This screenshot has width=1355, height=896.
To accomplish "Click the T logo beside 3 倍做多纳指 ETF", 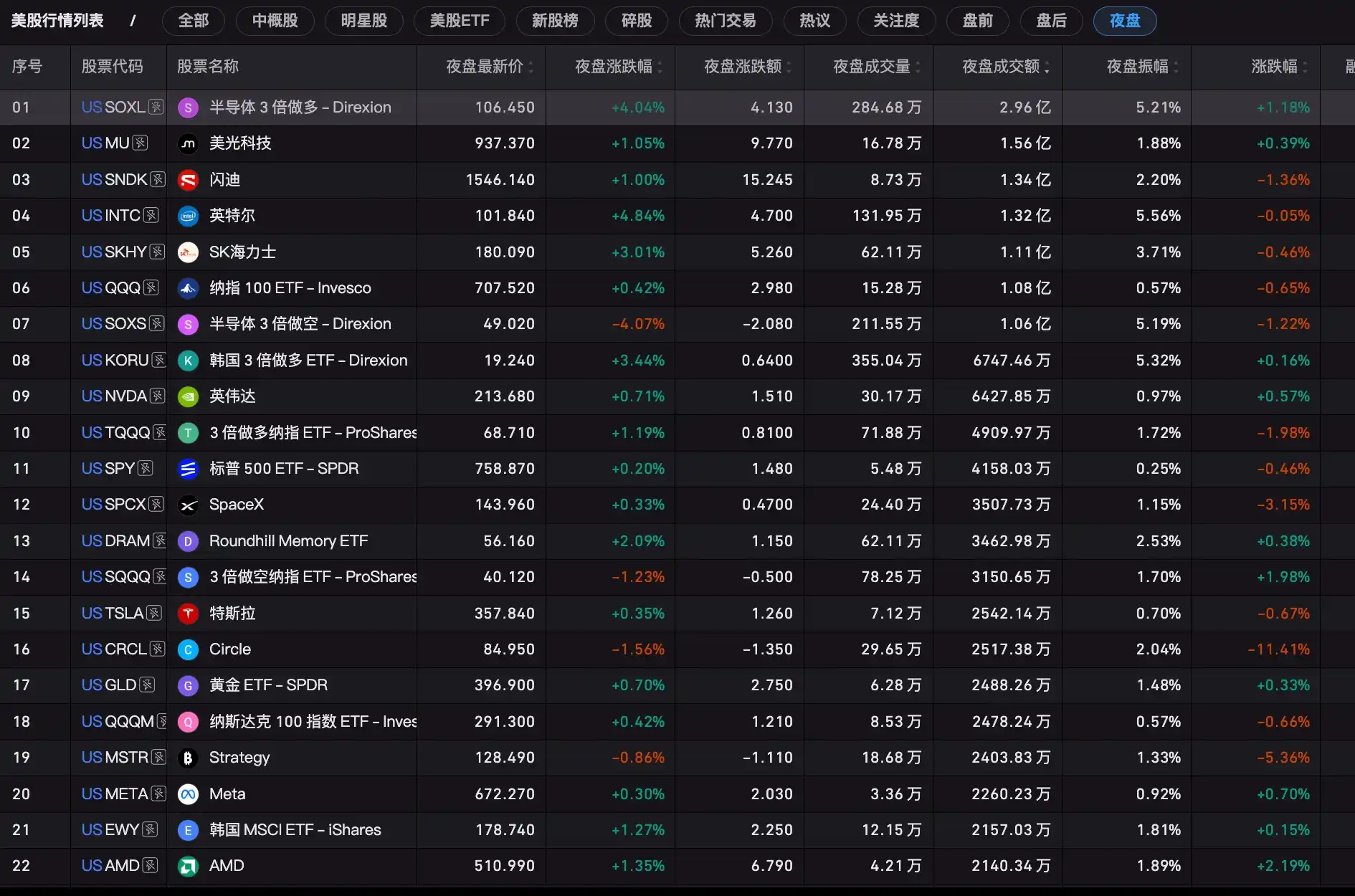I will coord(188,433).
